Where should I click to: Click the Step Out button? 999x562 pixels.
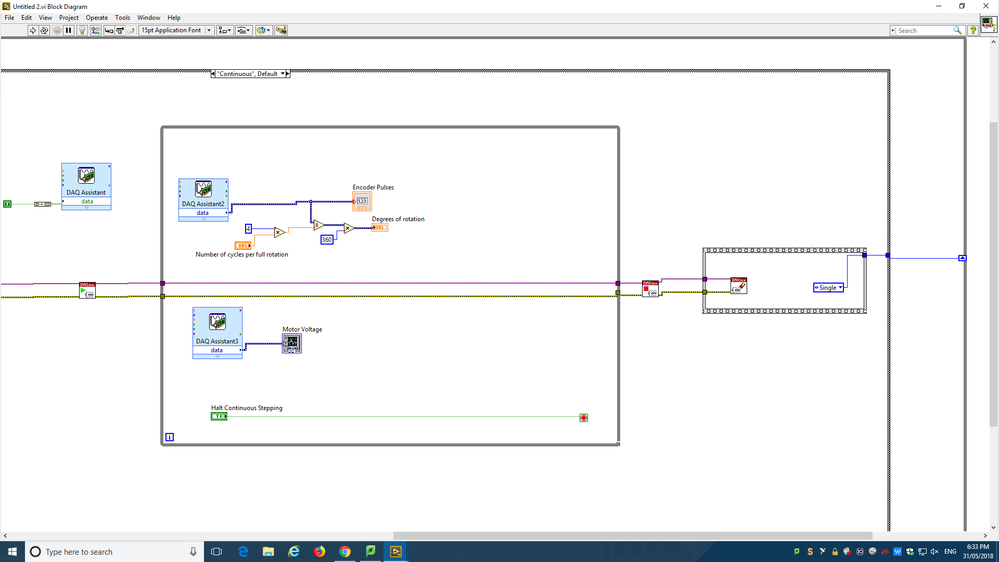click(131, 30)
